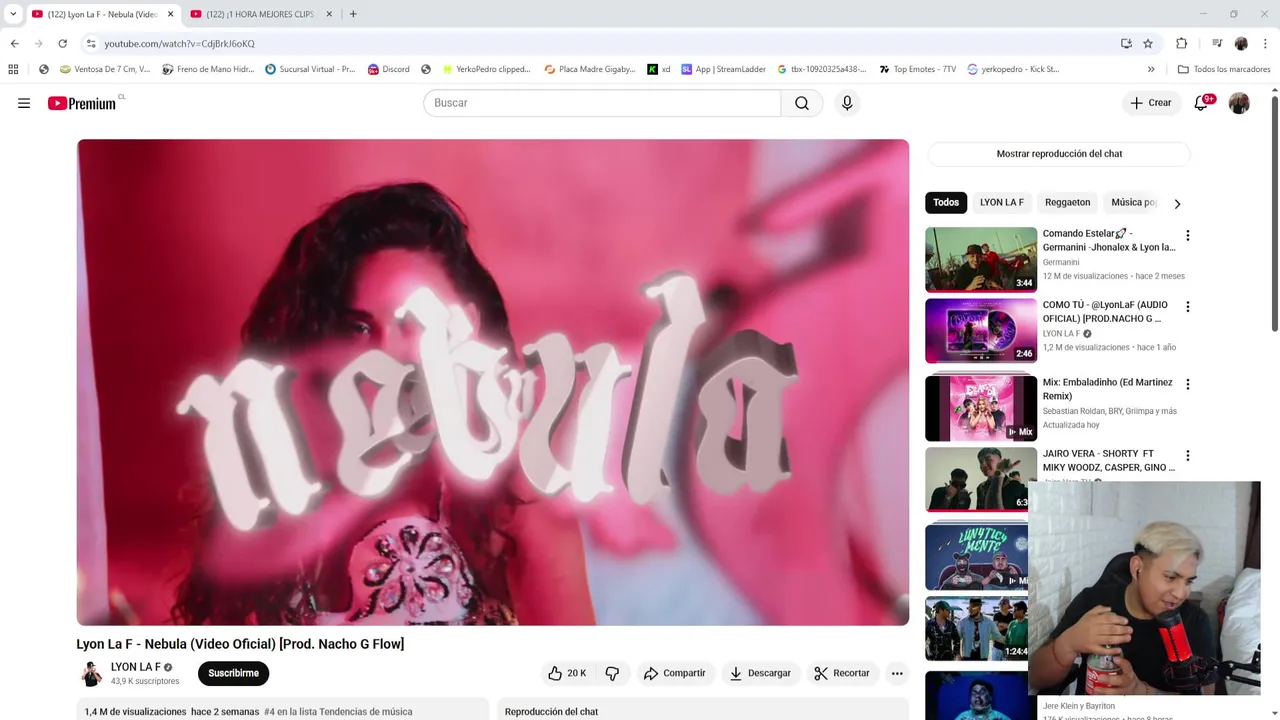Bookmark this page with the star icon
This screenshot has height=720, width=1280.
click(x=1148, y=43)
